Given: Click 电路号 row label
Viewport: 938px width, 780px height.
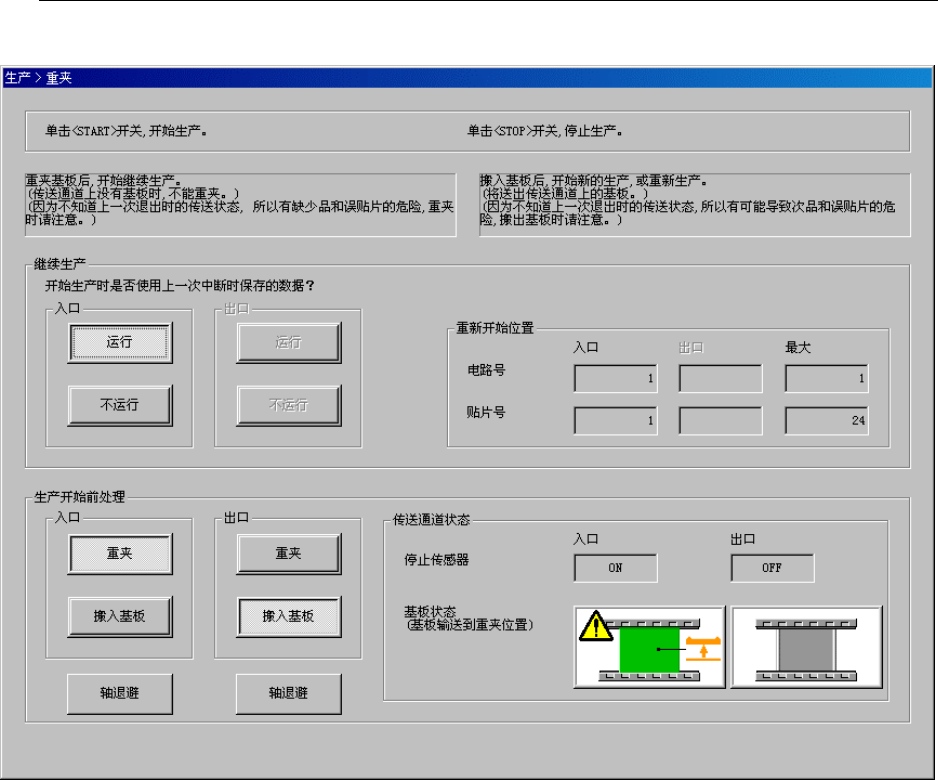Looking at the screenshot, I should pyautogui.click(x=486, y=370).
